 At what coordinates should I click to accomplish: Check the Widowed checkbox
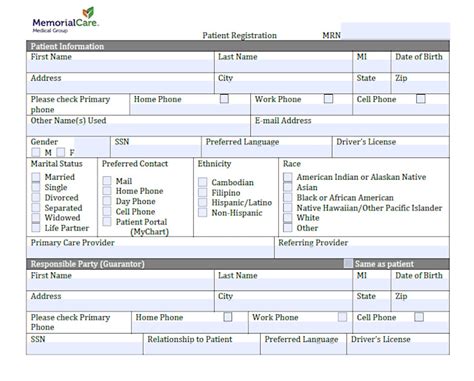[x=36, y=218]
